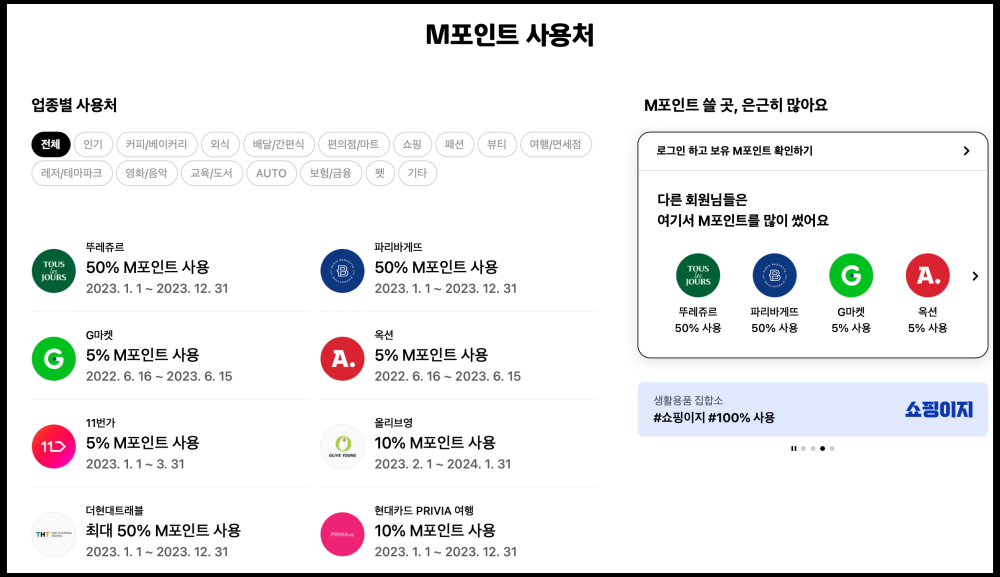The height and width of the screenshot is (577, 1000).
Task: Open 파리바게뜨 50% M포인트 사용 offer
Action: click(x=459, y=268)
